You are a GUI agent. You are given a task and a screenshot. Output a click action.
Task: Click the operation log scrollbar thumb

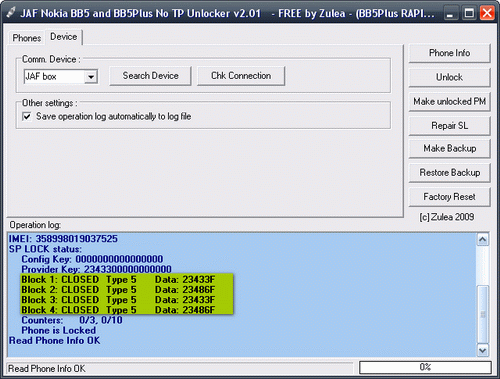(483, 314)
